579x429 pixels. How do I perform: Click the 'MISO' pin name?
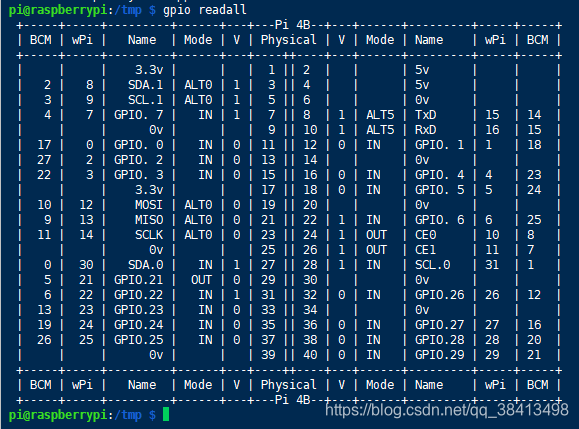[x=149, y=220]
